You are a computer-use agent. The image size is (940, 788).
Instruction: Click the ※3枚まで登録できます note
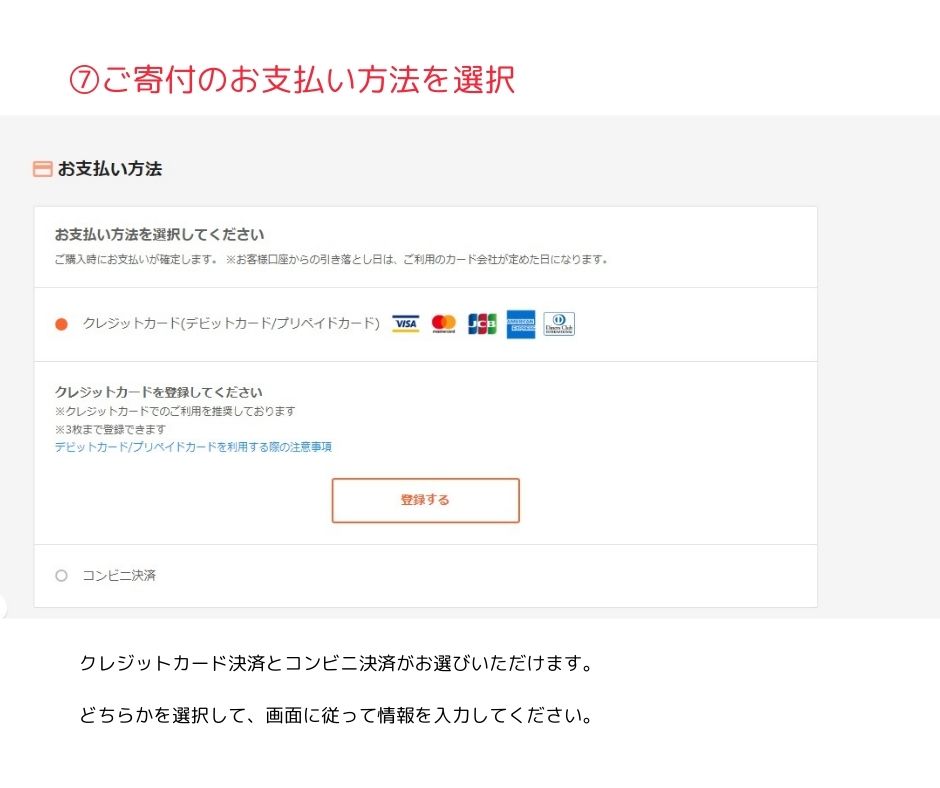click(x=110, y=429)
